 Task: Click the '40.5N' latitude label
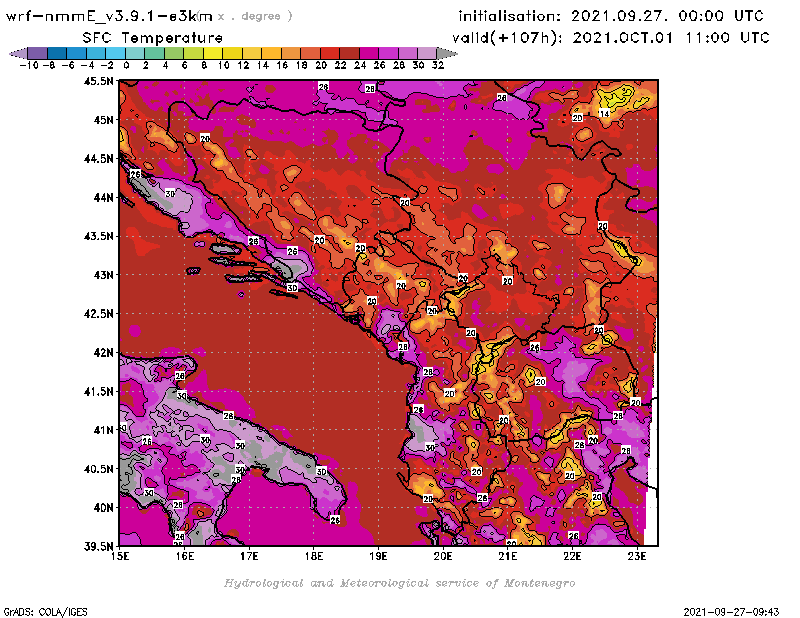[x=98, y=469]
